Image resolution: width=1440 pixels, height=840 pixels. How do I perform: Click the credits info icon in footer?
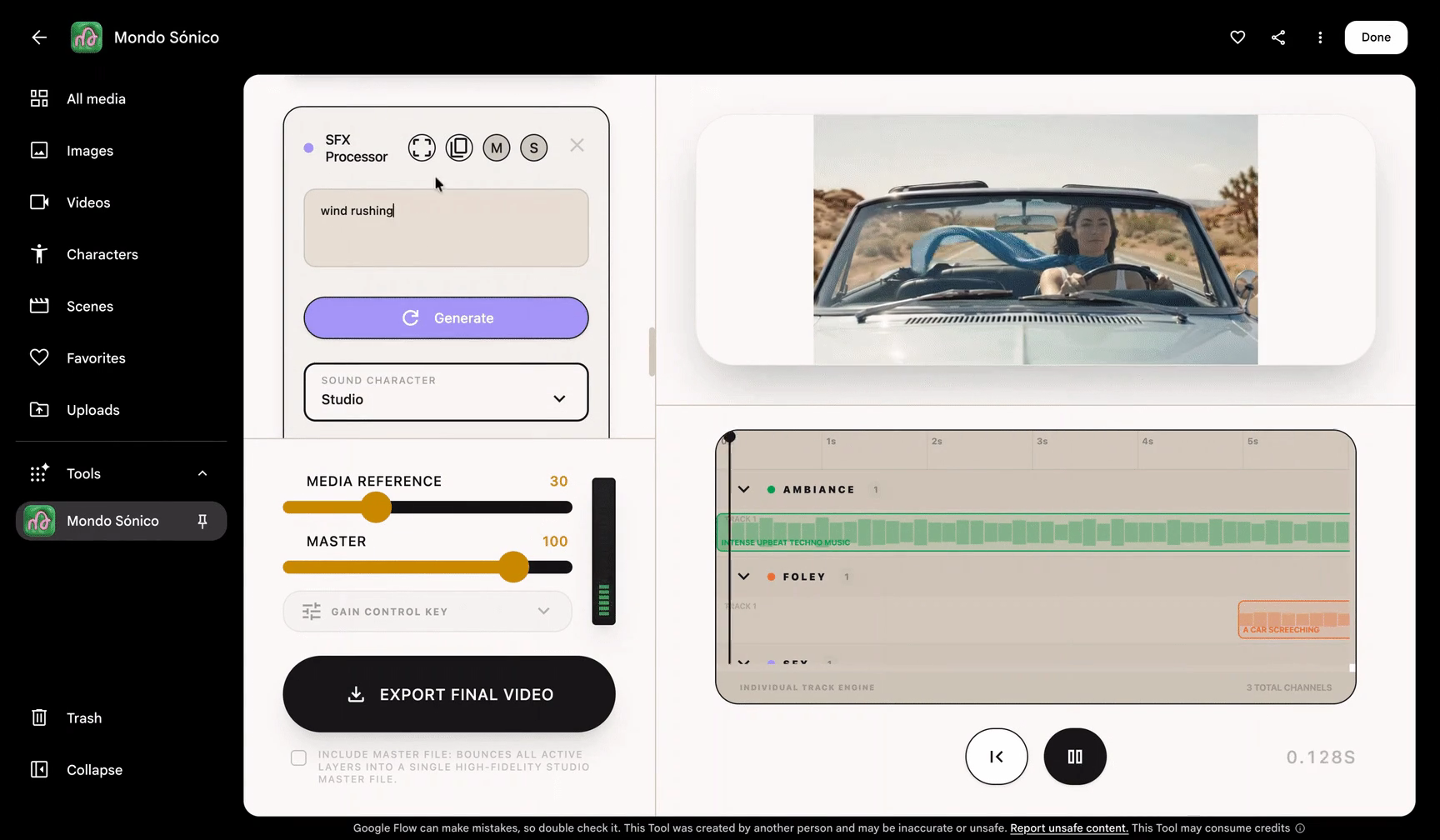(1300, 828)
